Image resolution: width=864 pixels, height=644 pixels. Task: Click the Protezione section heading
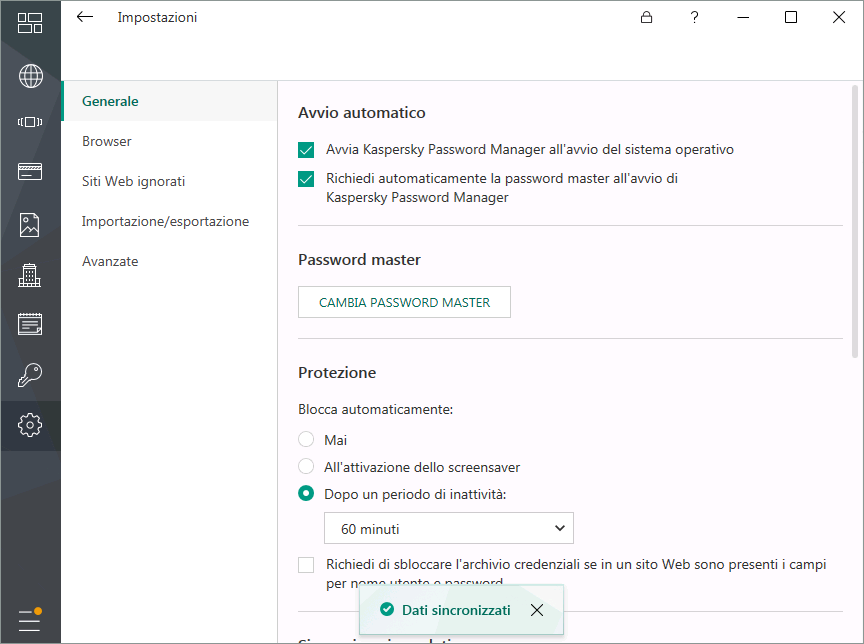[337, 373]
